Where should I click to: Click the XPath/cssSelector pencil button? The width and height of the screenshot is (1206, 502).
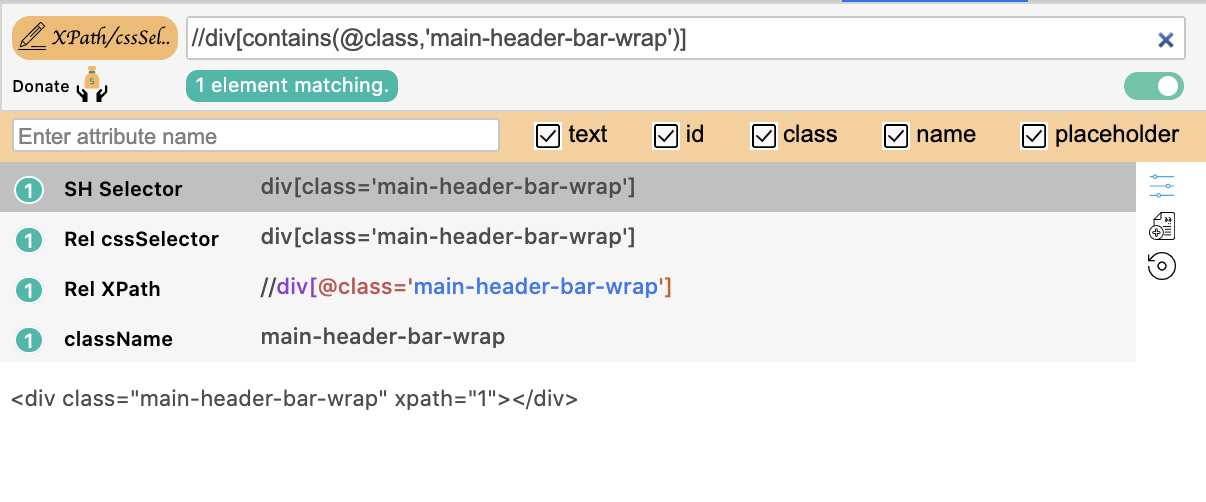pos(95,39)
